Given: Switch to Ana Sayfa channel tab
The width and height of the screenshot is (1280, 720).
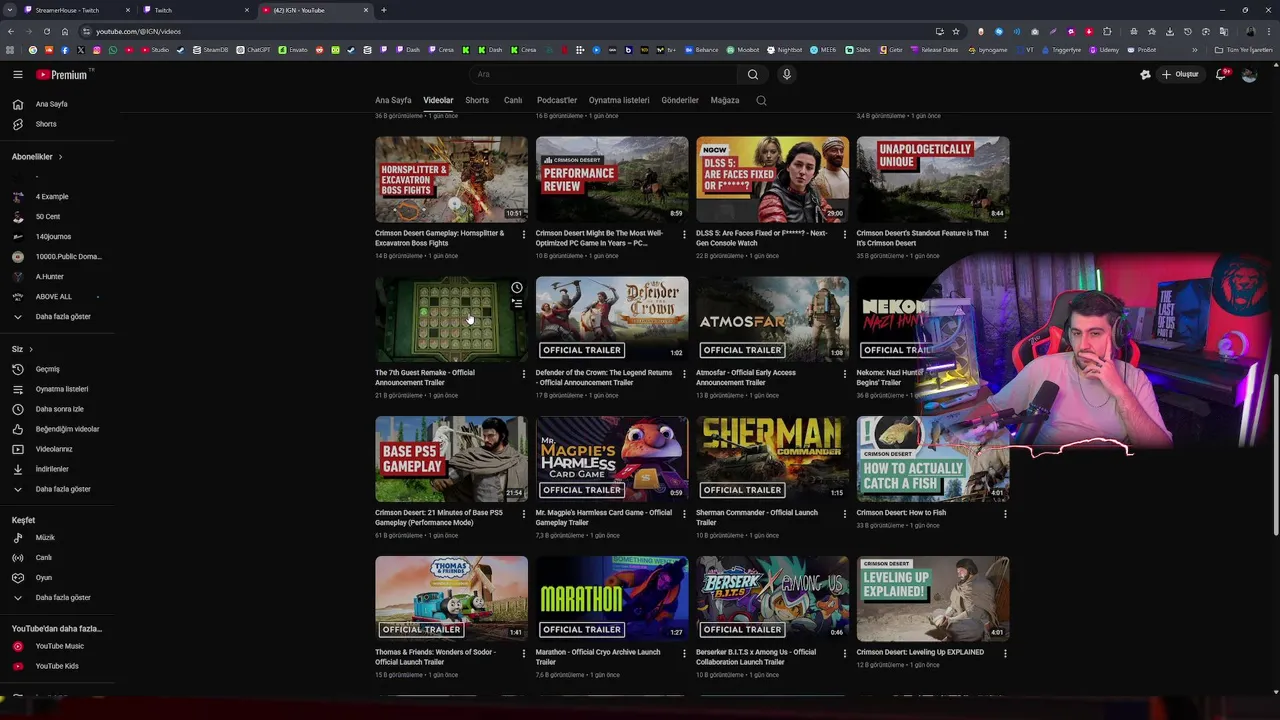Looking at the screenshot, I should tap(393, 100).
